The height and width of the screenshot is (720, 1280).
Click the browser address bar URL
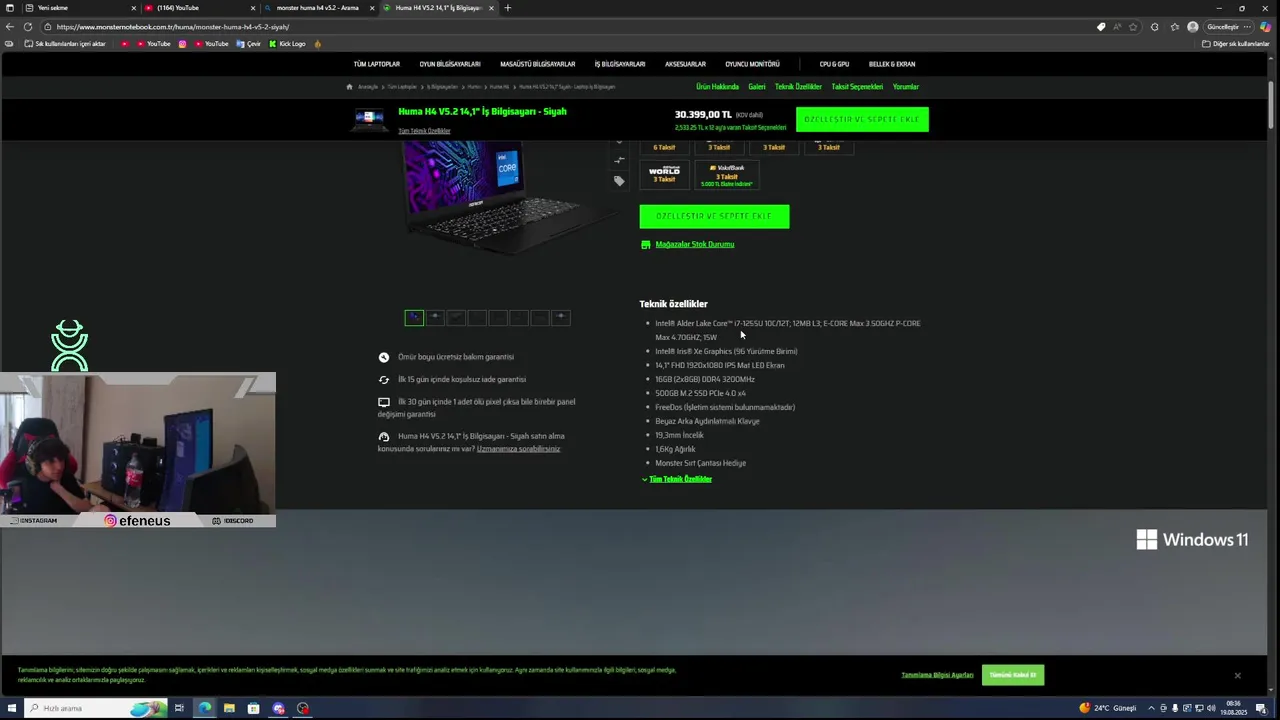pos(173,27)
